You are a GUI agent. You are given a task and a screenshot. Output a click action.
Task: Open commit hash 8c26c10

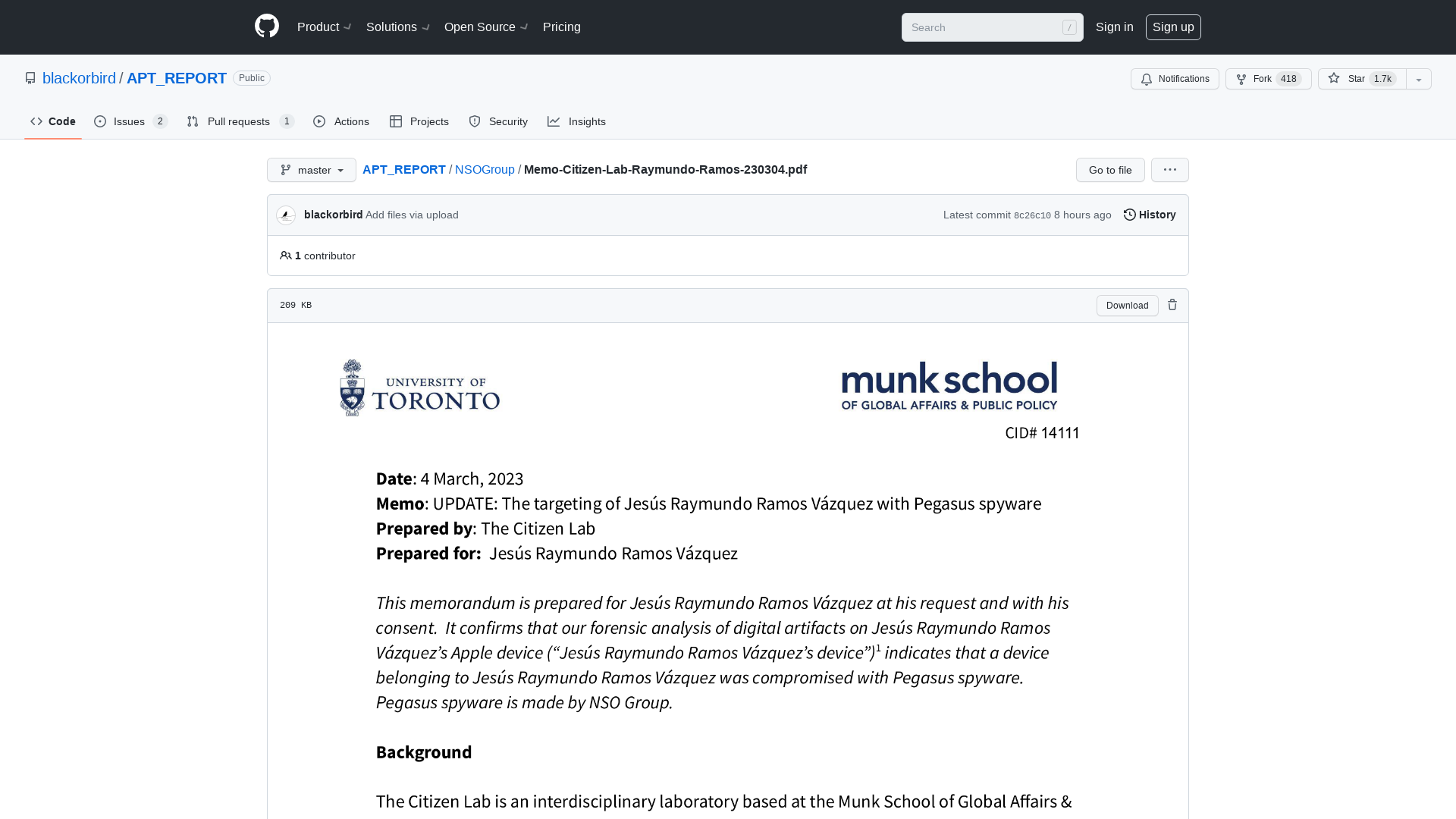[1032, 215]
